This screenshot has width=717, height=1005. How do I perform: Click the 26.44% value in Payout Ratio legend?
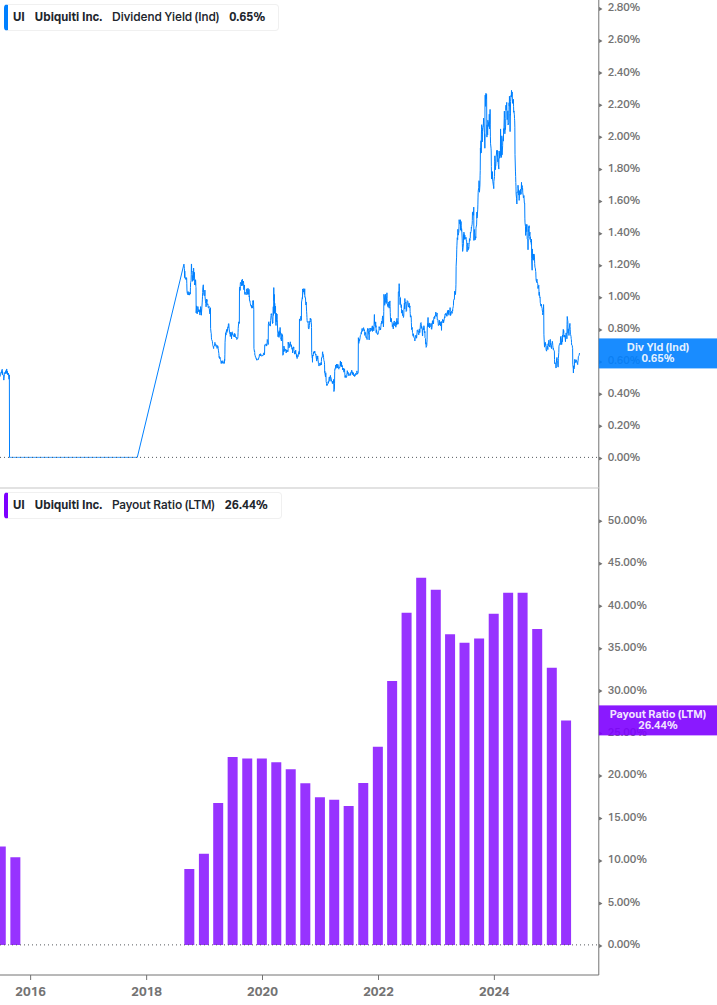(246, 505)
